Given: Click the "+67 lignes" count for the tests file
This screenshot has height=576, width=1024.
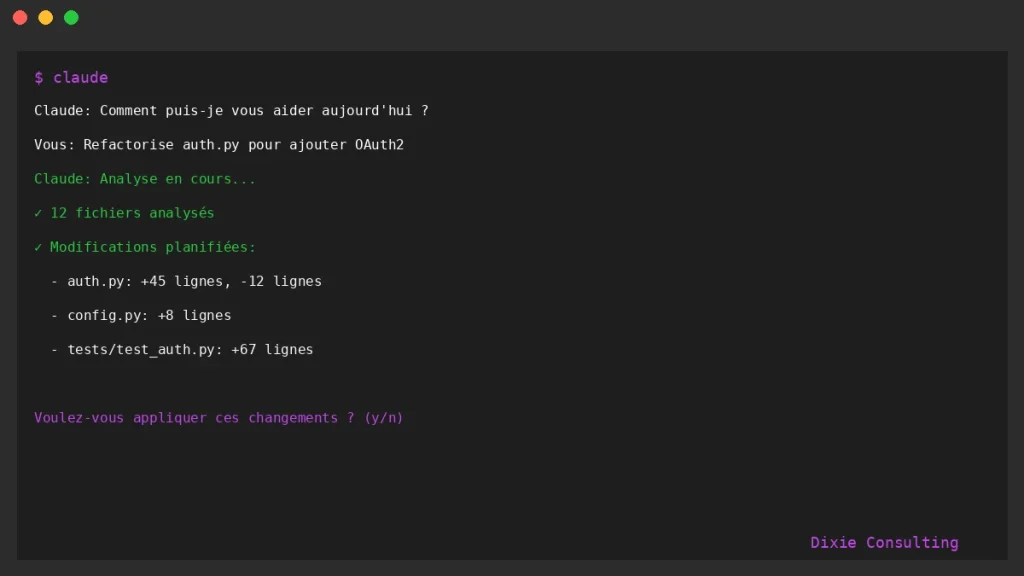Looking at the screenshot, I should (272, 349).
